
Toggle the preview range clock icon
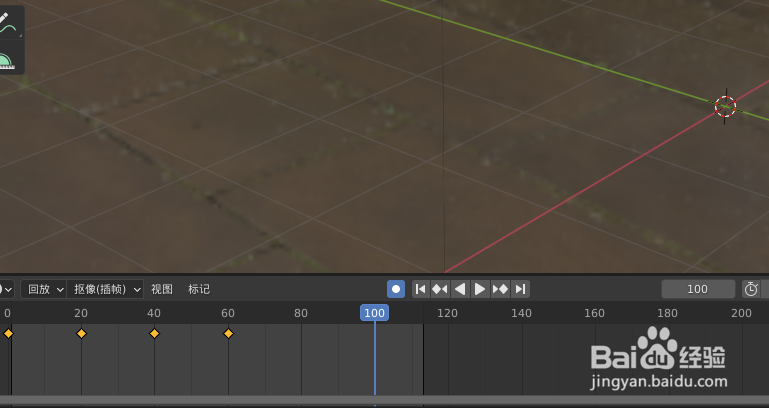[x=751, y=289]
